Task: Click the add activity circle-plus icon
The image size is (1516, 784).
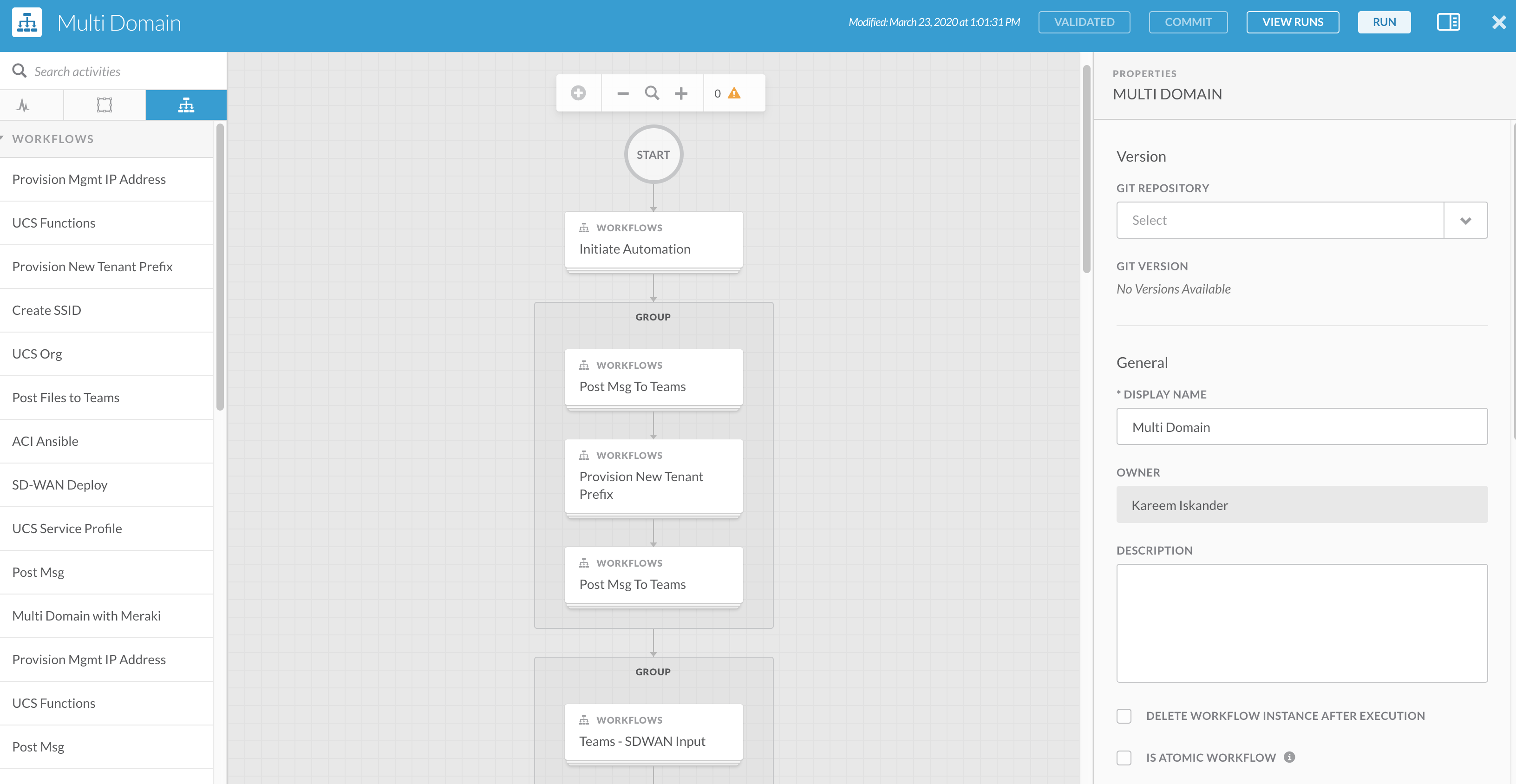Action: click(578, 93)
